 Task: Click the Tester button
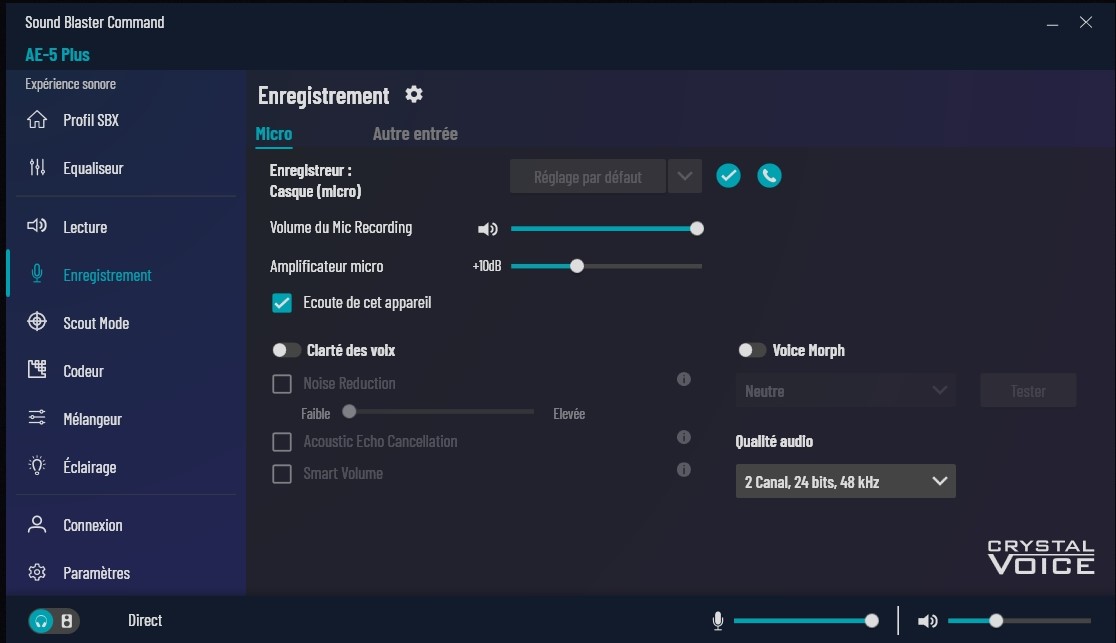pos(1028,391)
